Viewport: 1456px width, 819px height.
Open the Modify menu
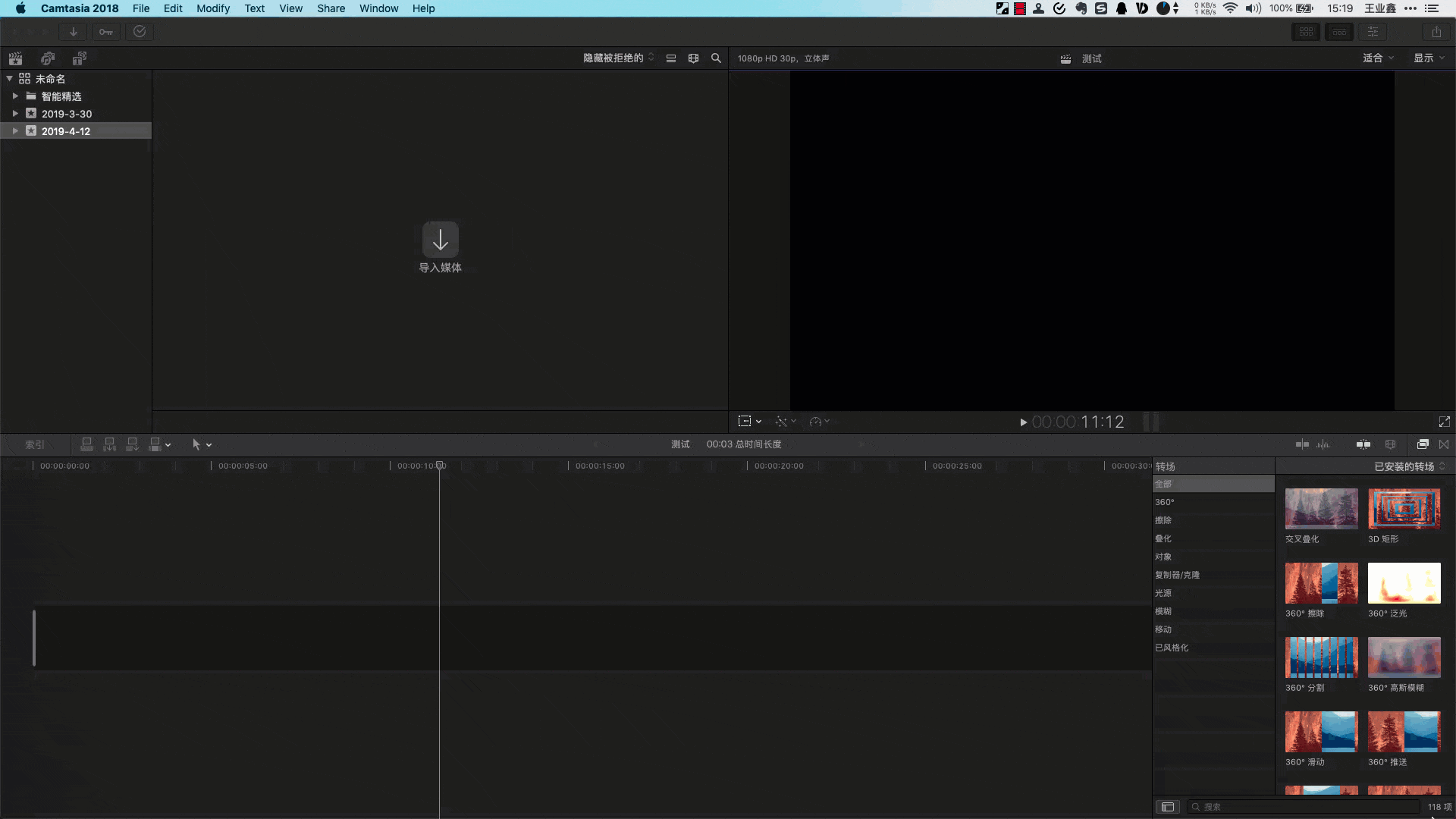coord(212,8)
